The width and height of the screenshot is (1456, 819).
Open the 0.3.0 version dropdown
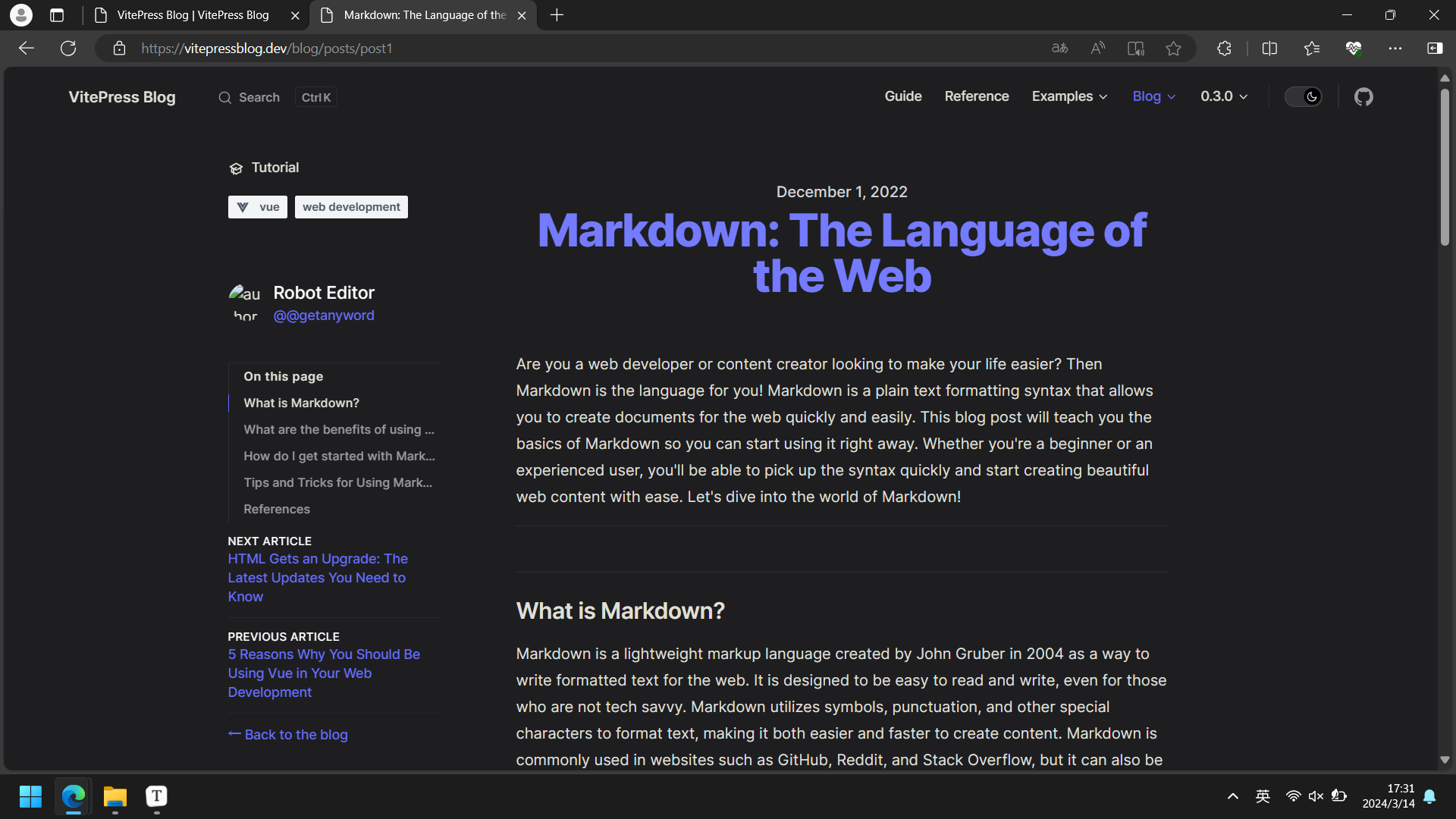1223,96
